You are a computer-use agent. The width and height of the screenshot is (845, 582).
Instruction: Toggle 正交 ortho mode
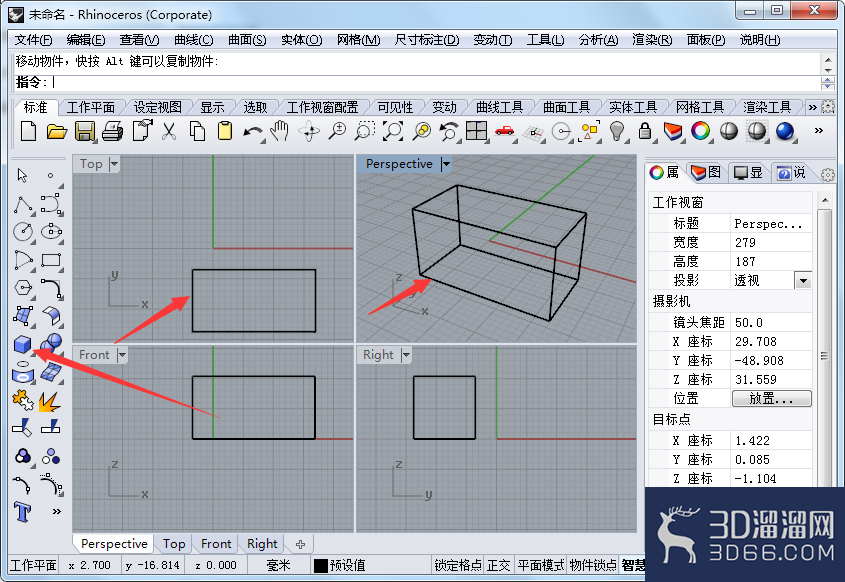498,565
